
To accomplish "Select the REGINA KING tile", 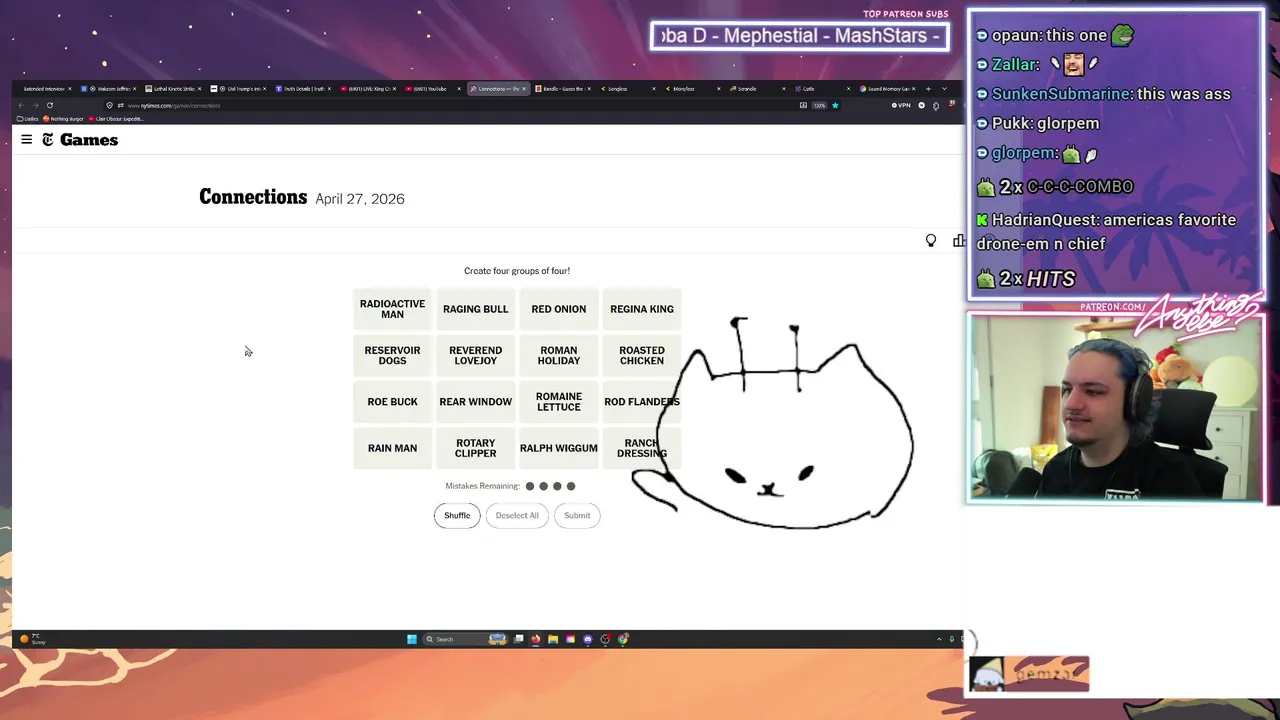I will point(641,309).
